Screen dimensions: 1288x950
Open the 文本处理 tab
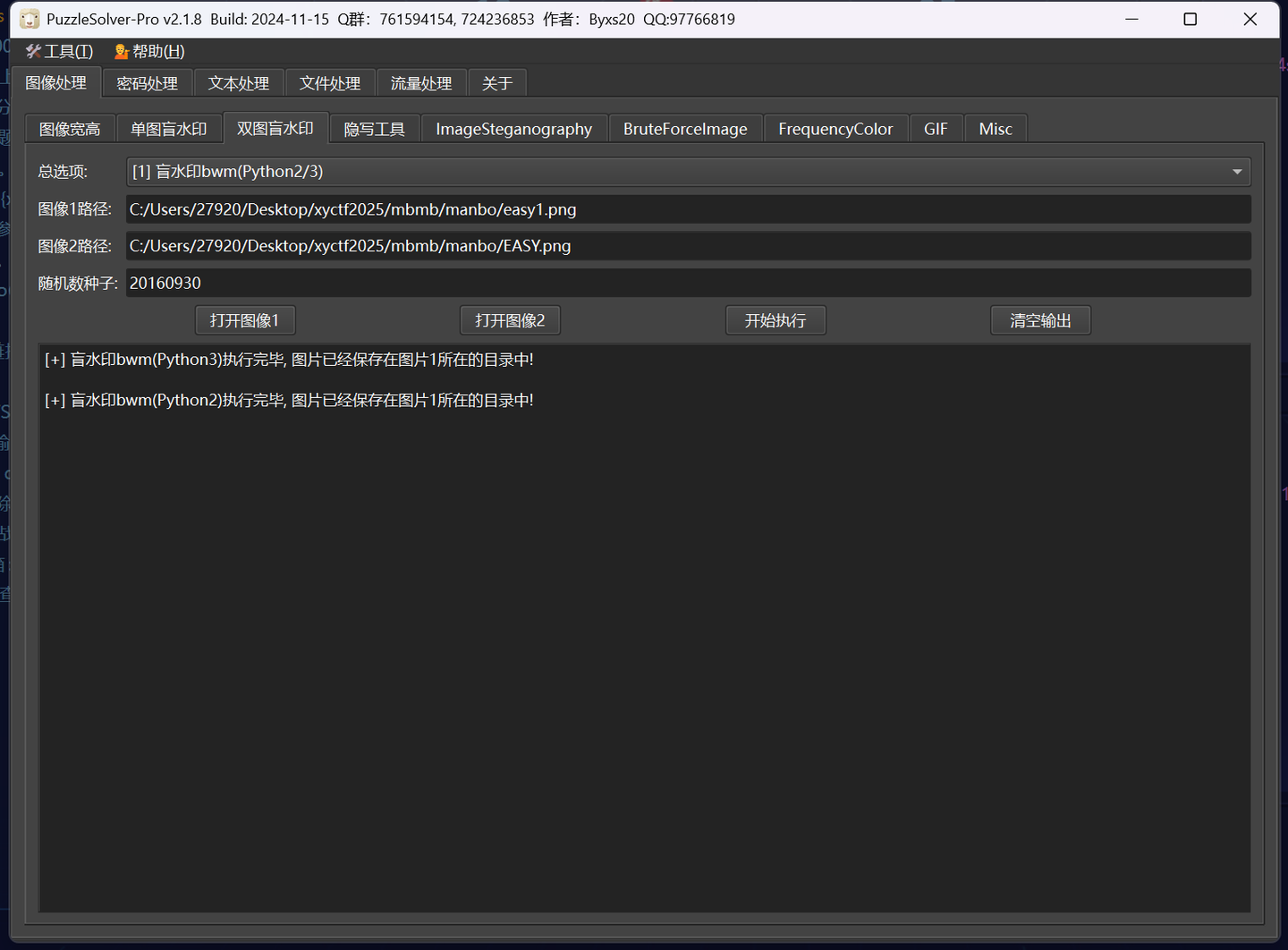[239, 83]
